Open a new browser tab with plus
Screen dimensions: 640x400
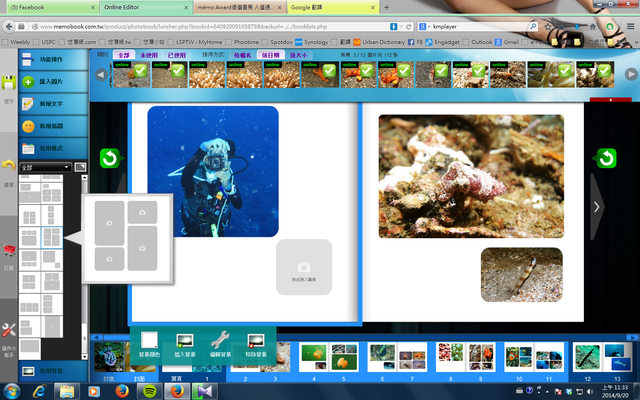pos(387,7)
